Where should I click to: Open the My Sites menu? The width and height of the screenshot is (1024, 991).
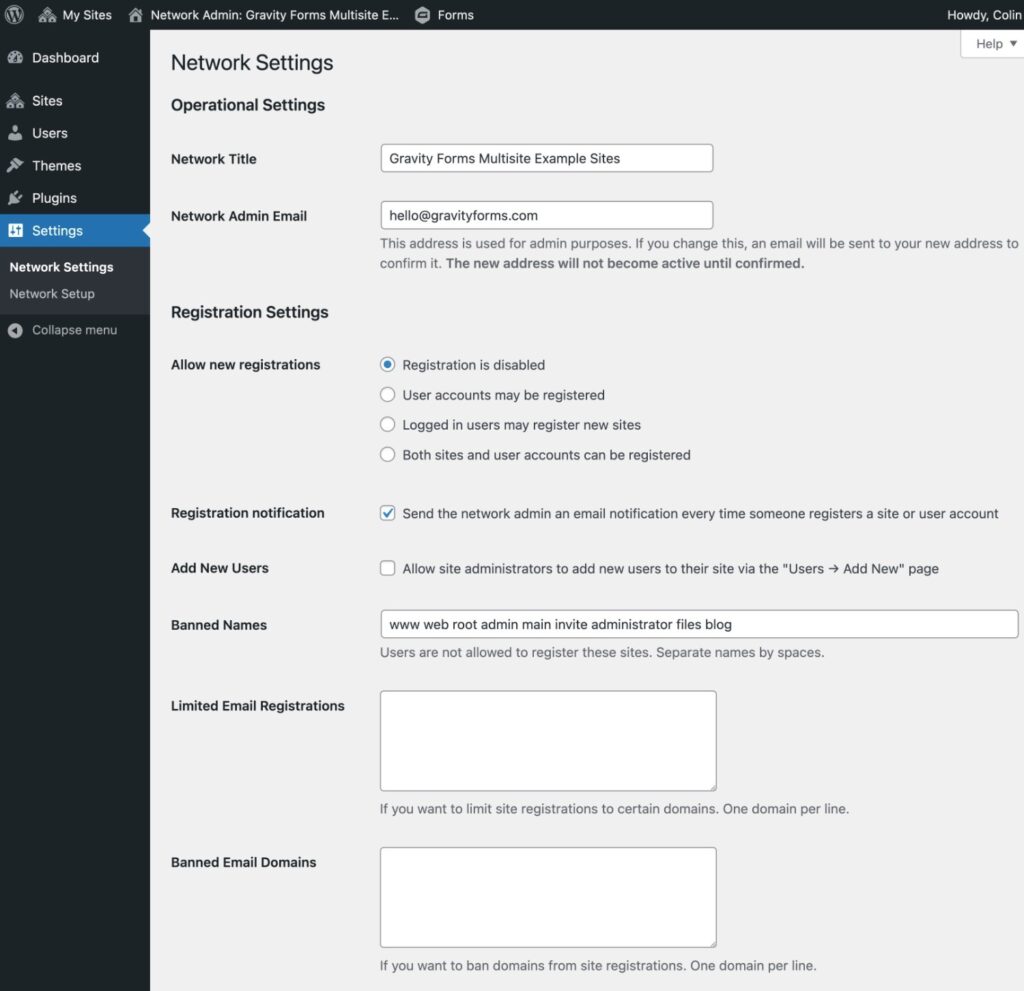point(75,14)
